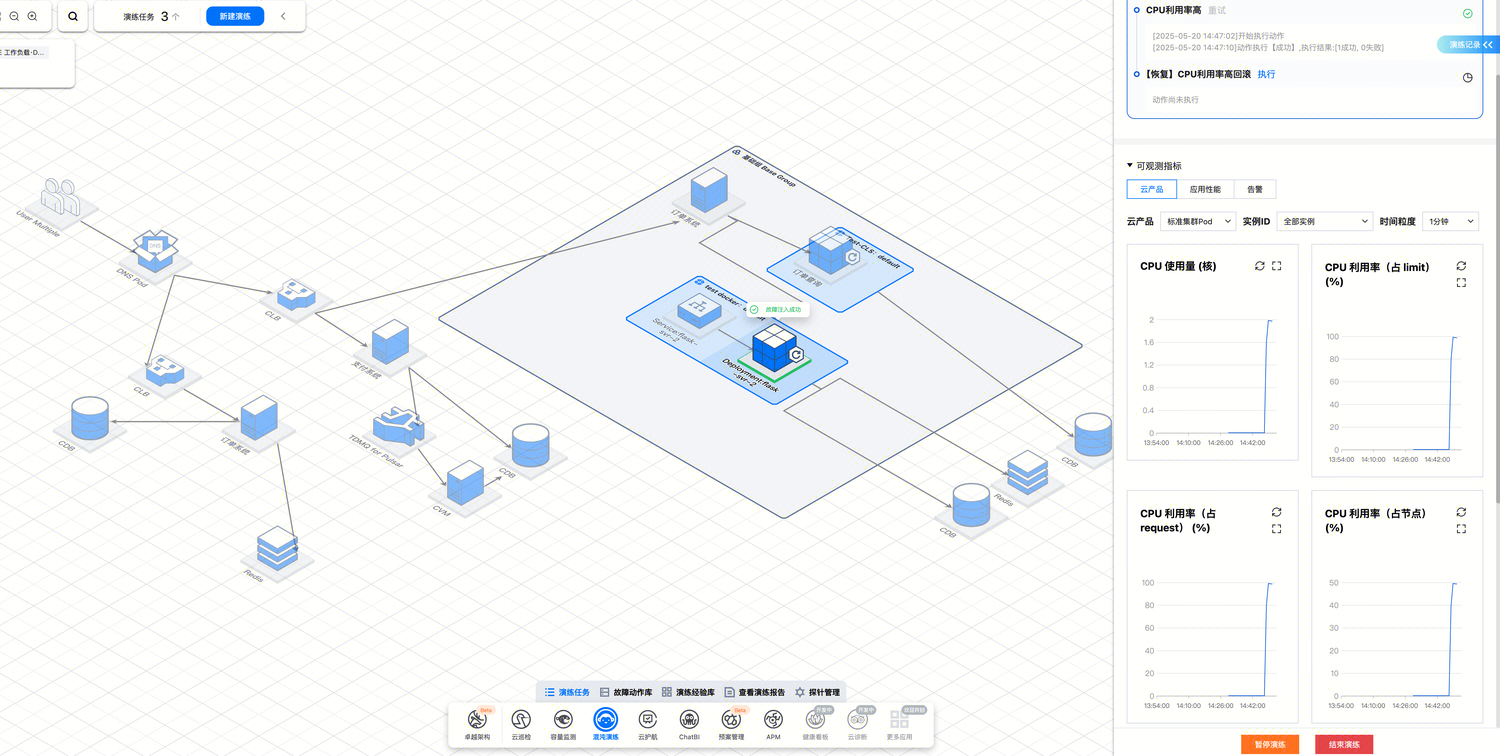1500x756 pixels.
Task: Open the 预案管理 app icon
Action: pos(731,724)
